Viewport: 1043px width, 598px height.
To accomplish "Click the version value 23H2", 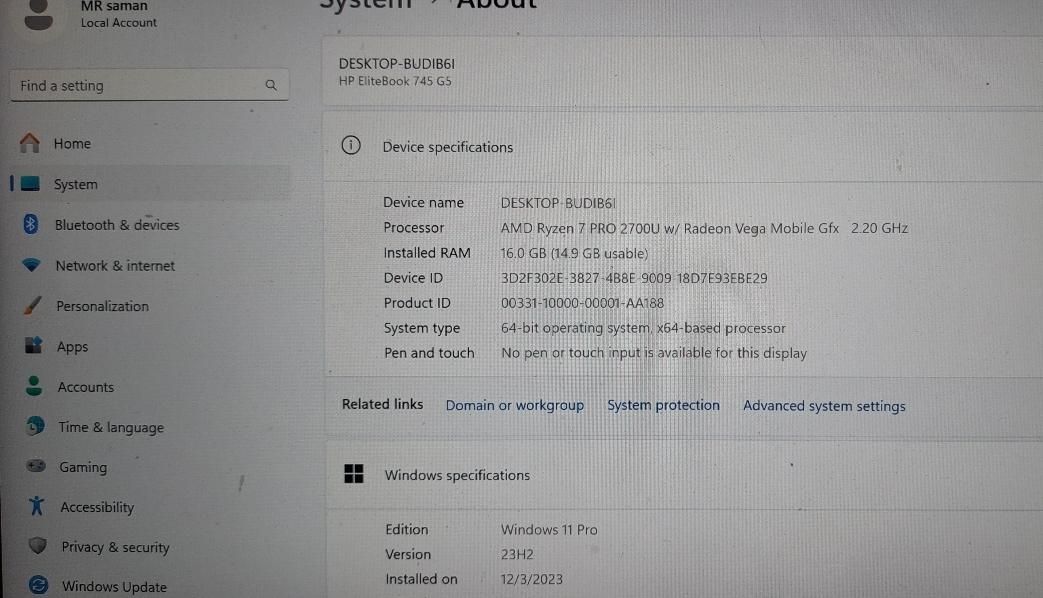I will coord(517,554).
